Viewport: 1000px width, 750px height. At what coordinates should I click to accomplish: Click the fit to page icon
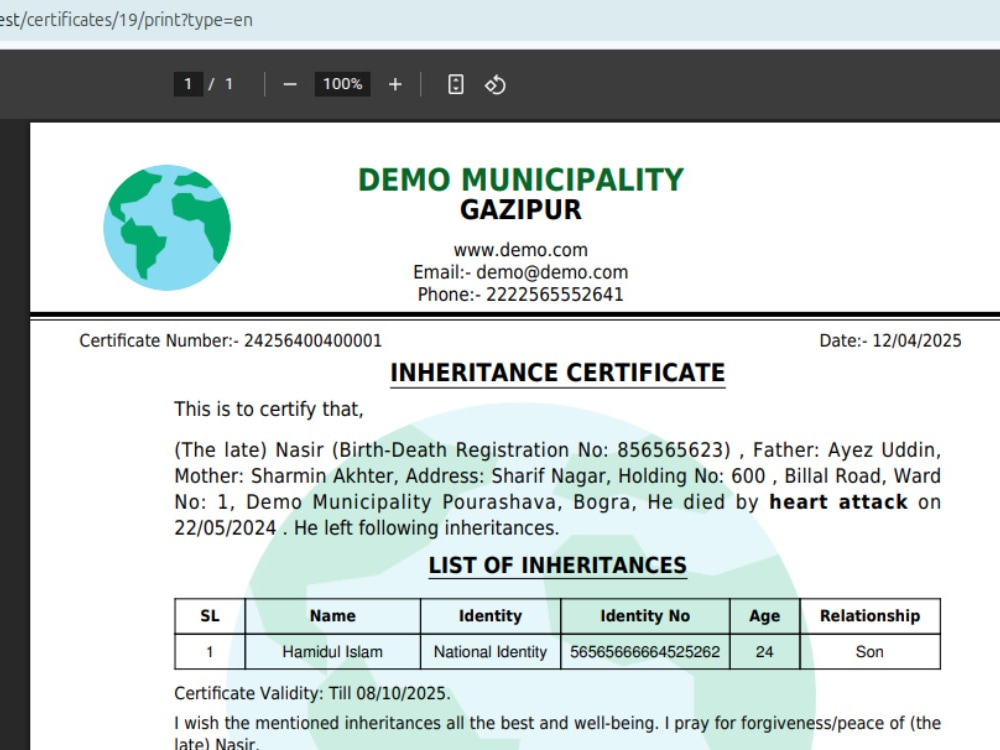[455, 84]
